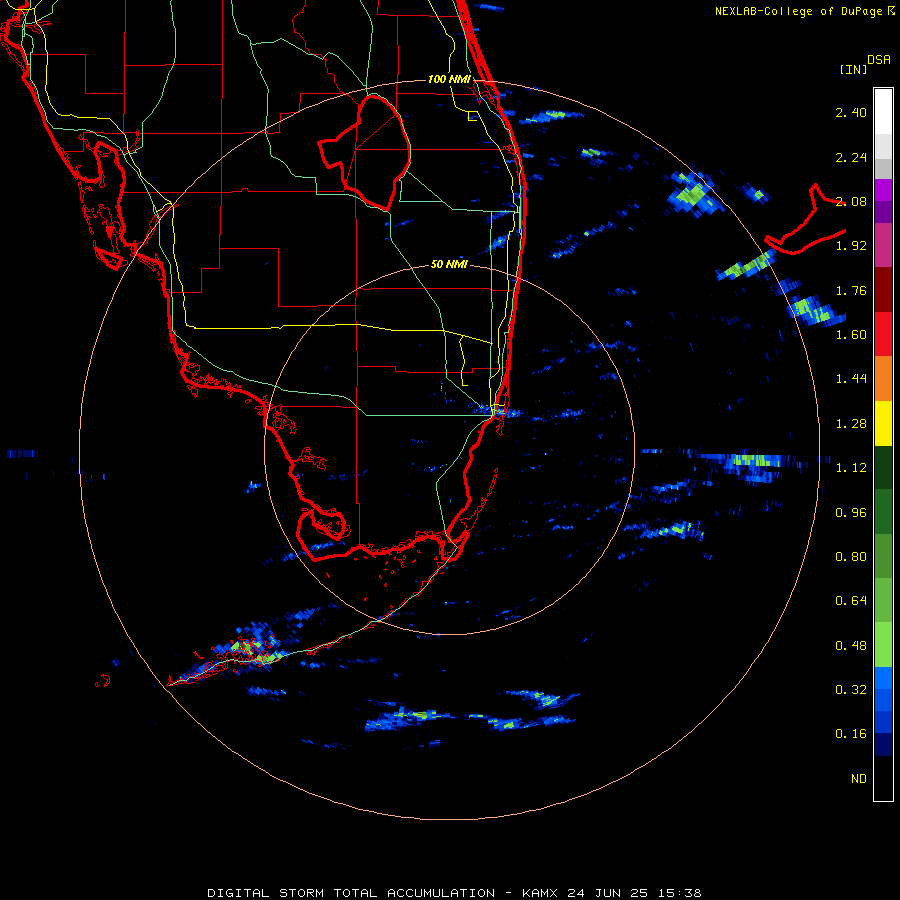Click the orange legend swatch
Screen dimensions: 900x900
(x=883, y=379)
